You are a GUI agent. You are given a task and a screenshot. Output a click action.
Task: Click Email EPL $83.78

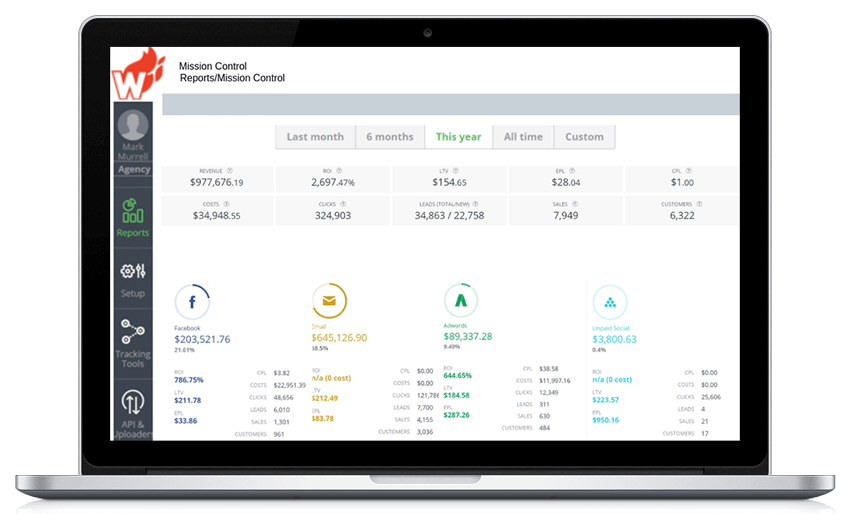pyautogui.click(x=323, y=419)
